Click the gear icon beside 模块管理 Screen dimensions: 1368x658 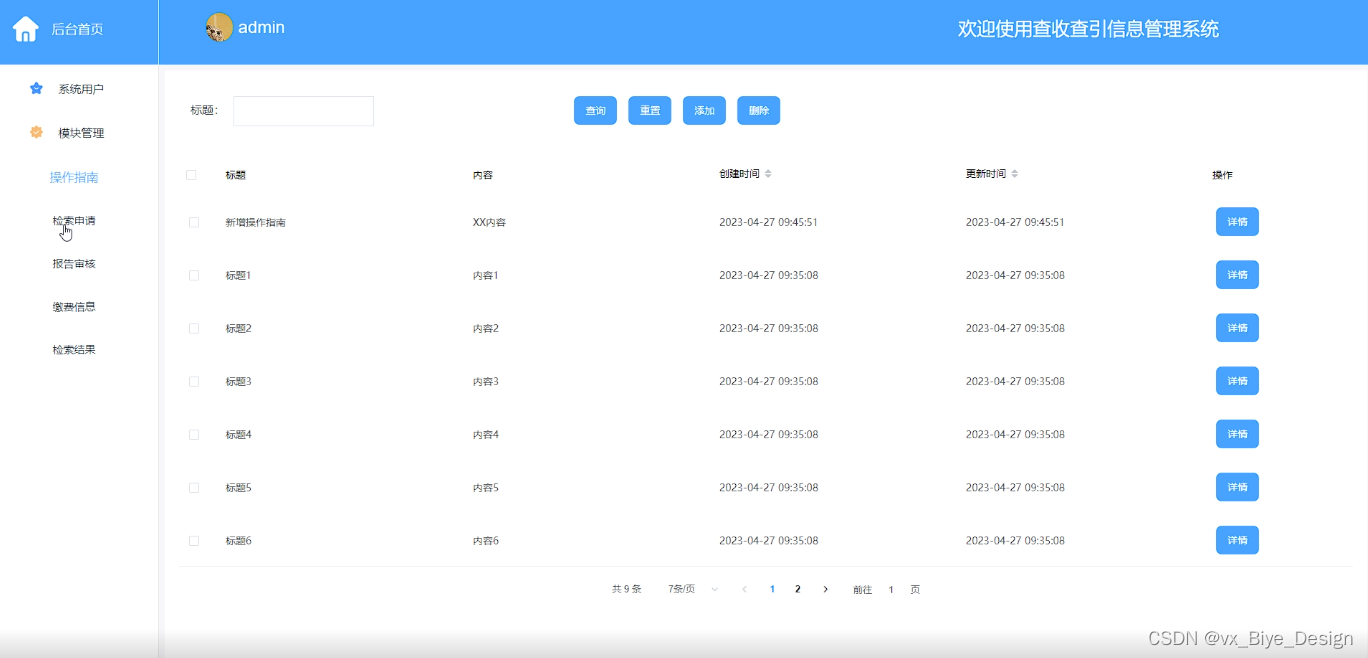[37, 133]
